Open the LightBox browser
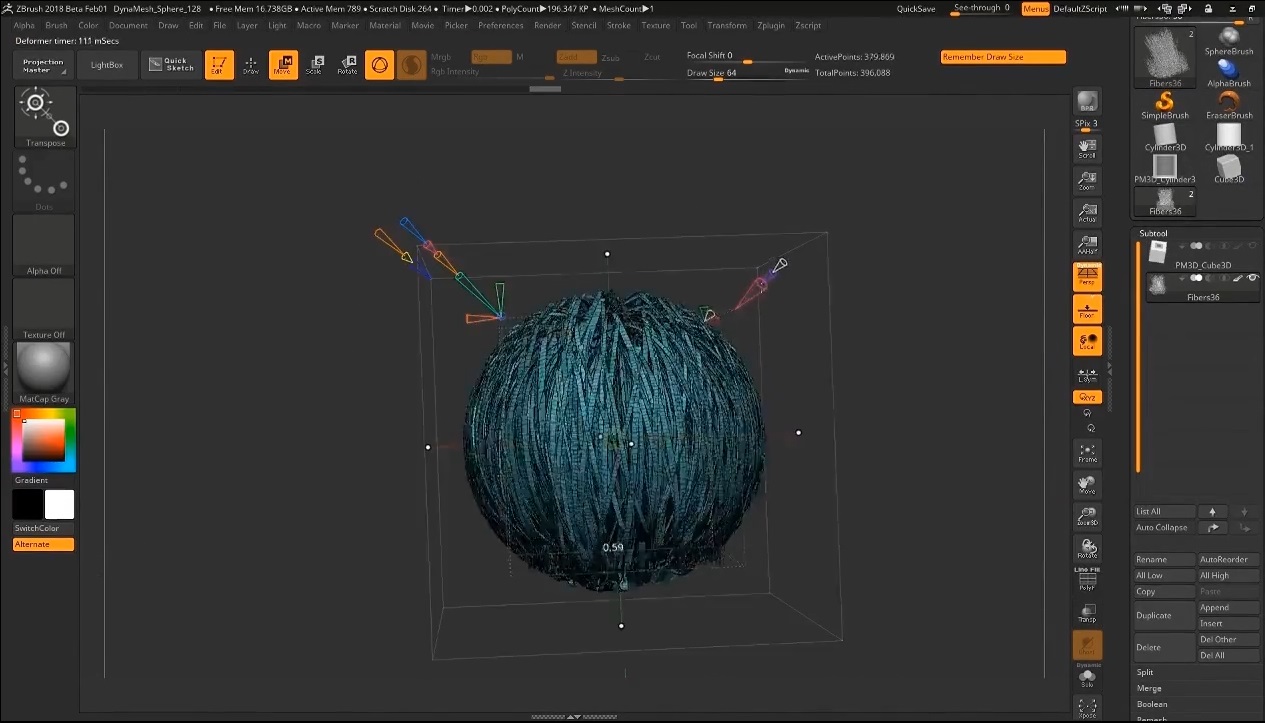The image size is (1265, 723). (x=107, y=66)
